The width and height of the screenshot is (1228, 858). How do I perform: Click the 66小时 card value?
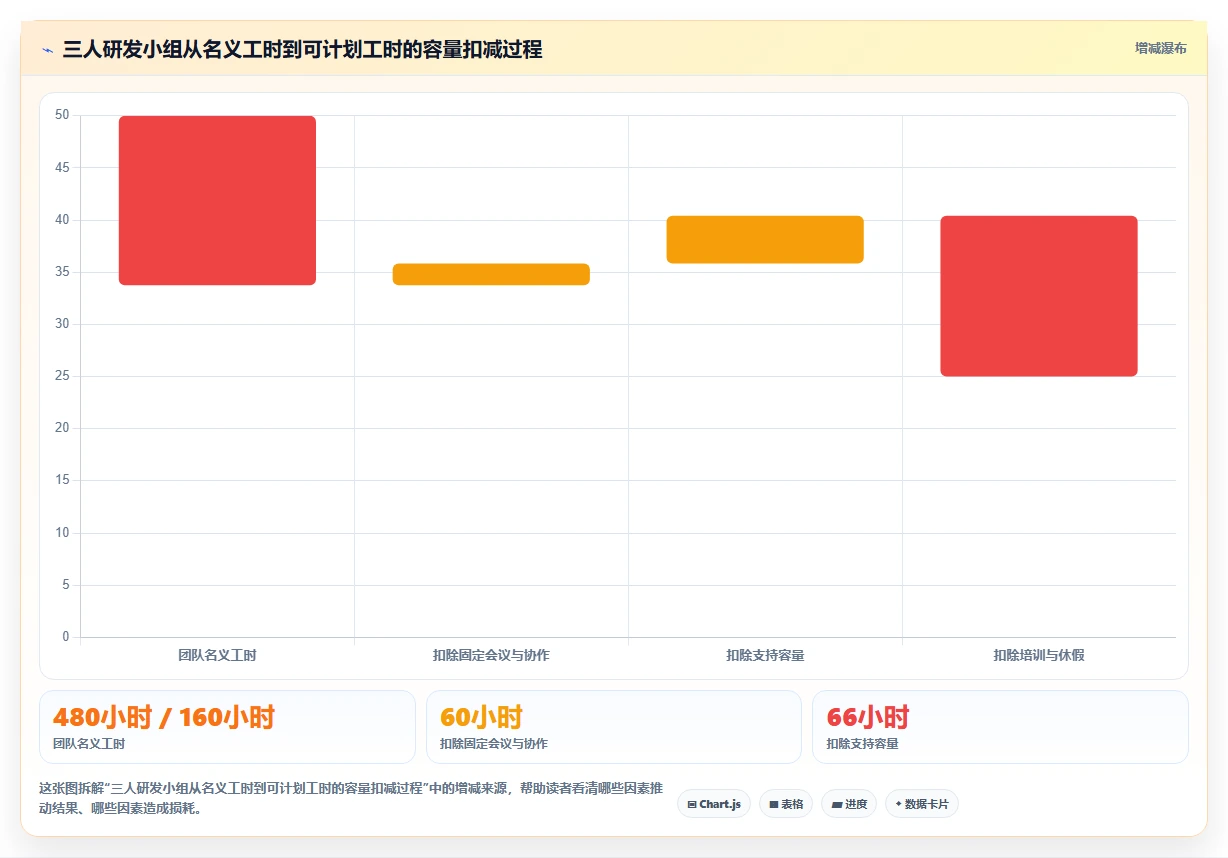coord(868,717)
